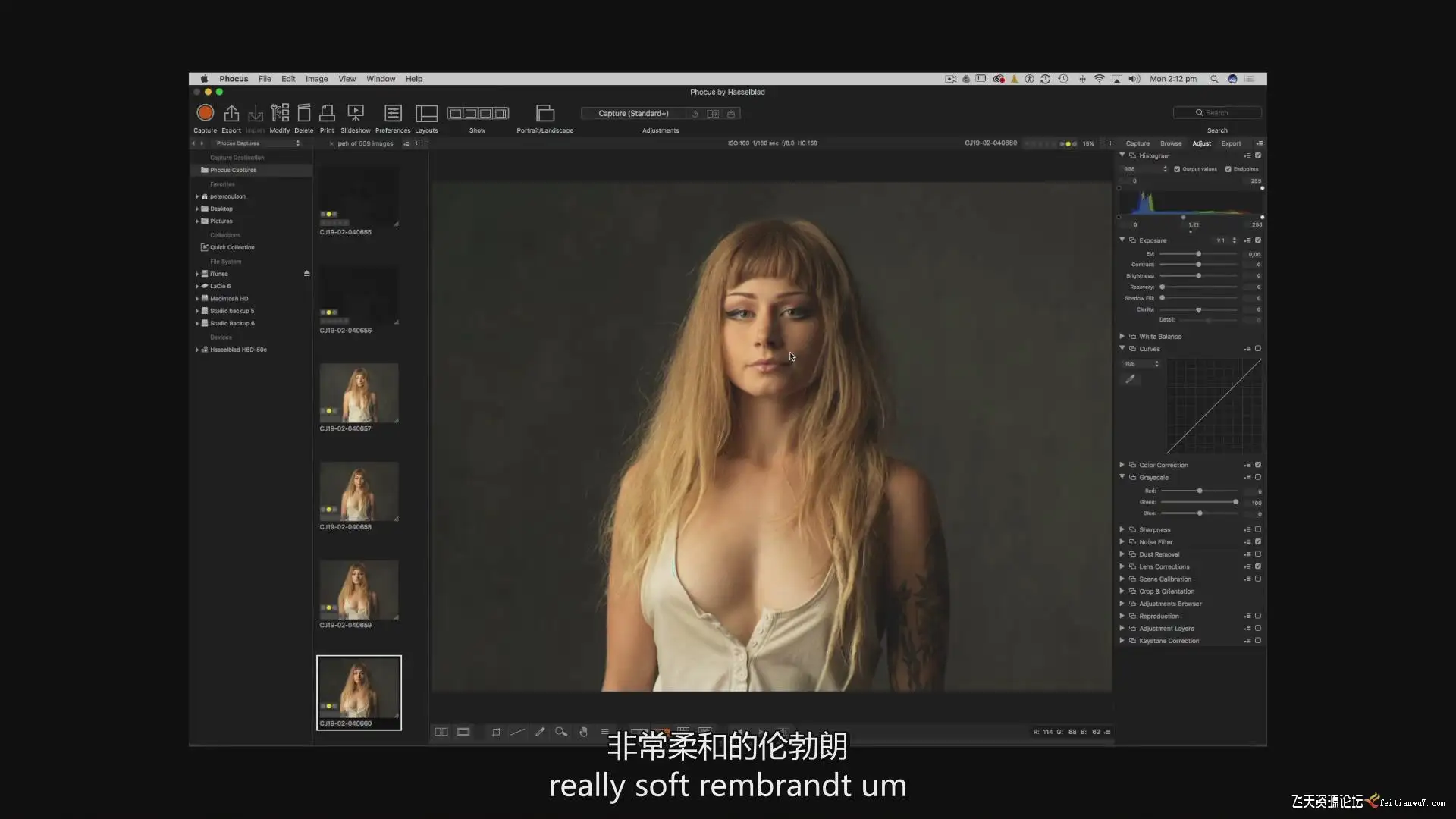Switch to the Browse tab

(1170, 143)
